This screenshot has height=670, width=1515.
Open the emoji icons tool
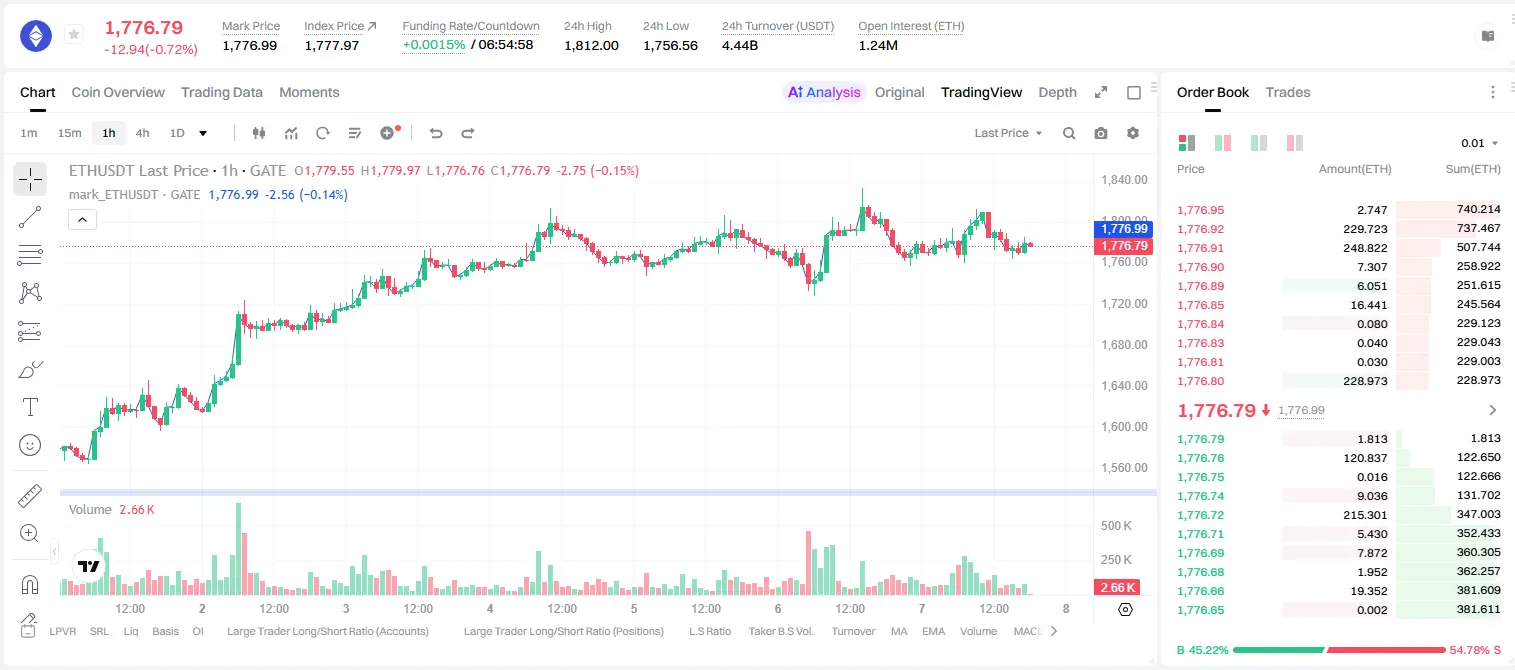point(30,445)
